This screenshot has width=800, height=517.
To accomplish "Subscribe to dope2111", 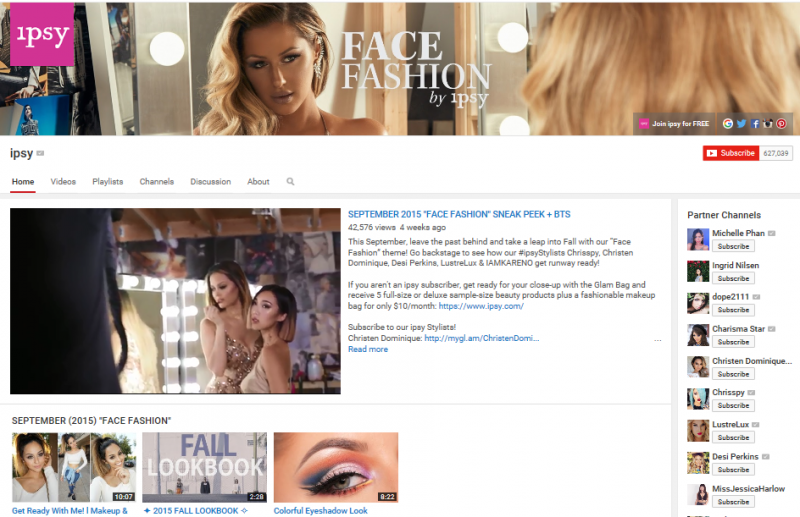I will tap(733, 310).
